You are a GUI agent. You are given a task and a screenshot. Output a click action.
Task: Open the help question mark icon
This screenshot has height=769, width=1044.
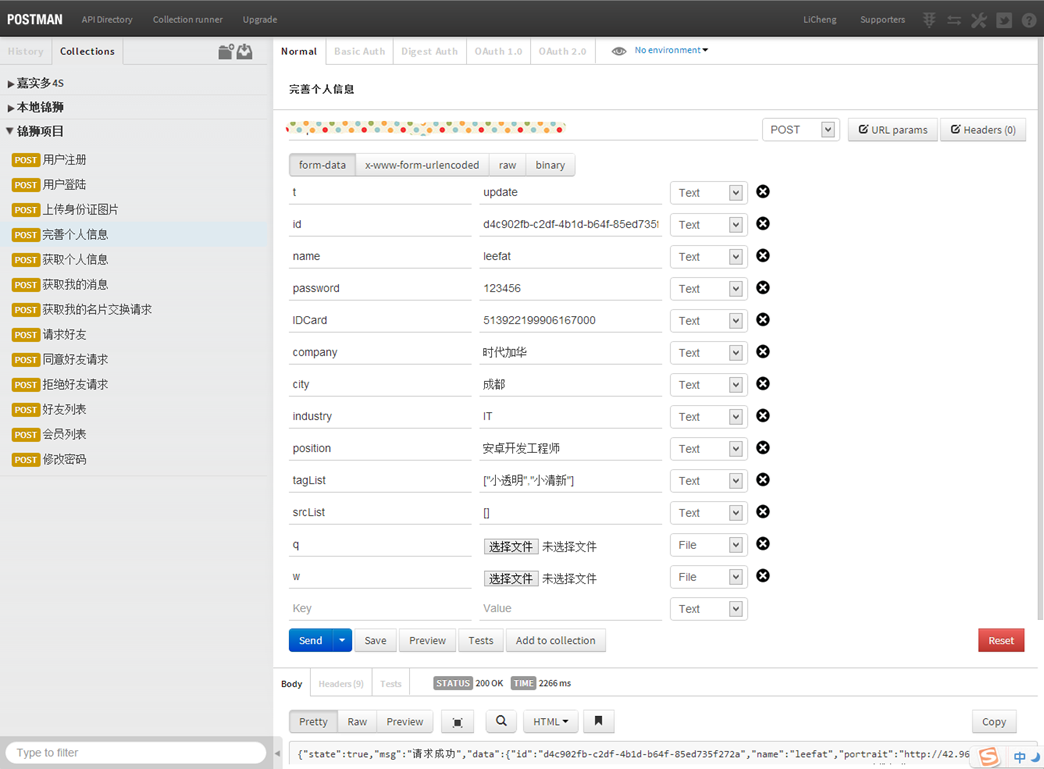[1028, 20]
